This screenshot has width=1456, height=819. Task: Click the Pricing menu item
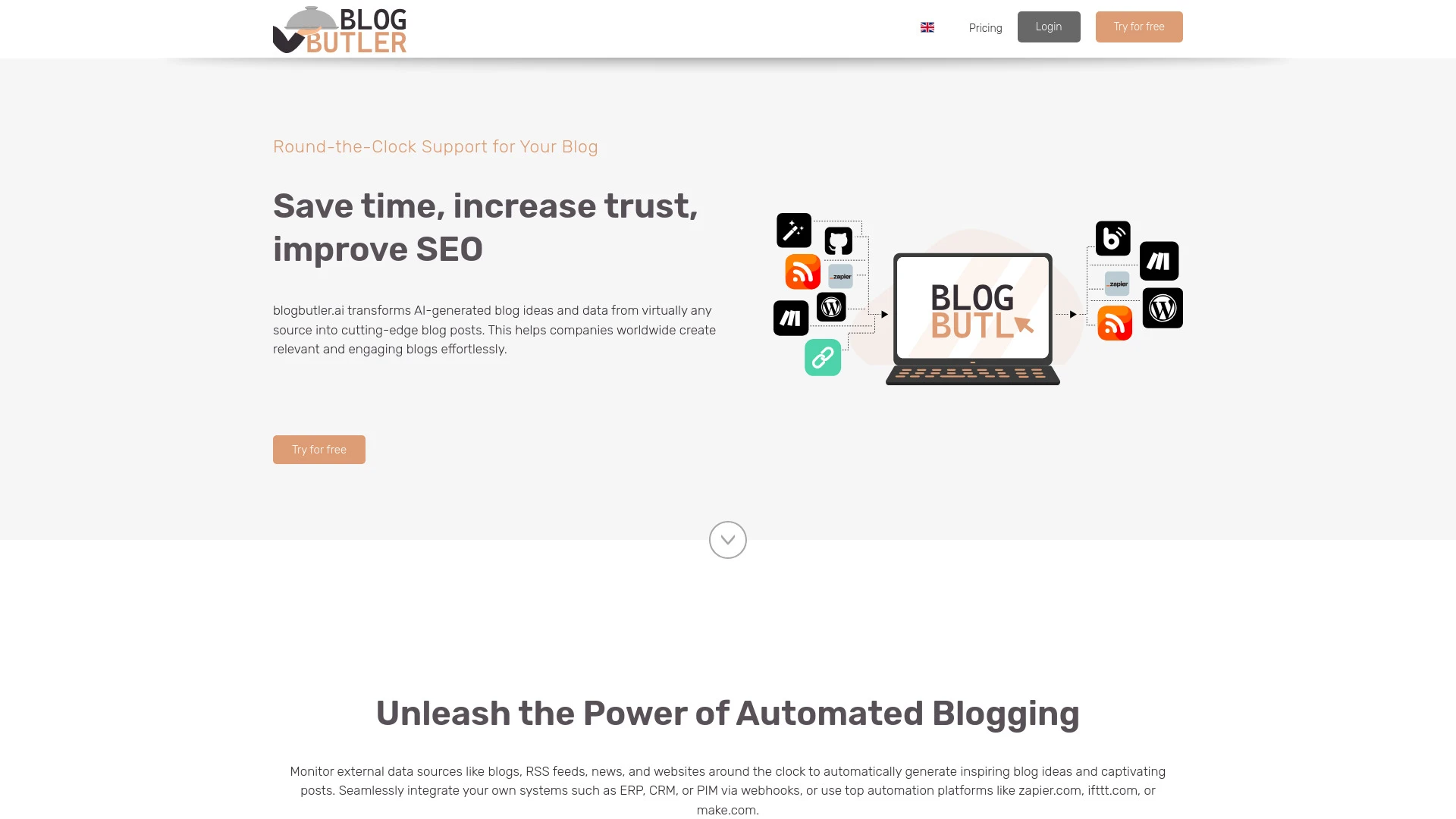coord(985,28)
